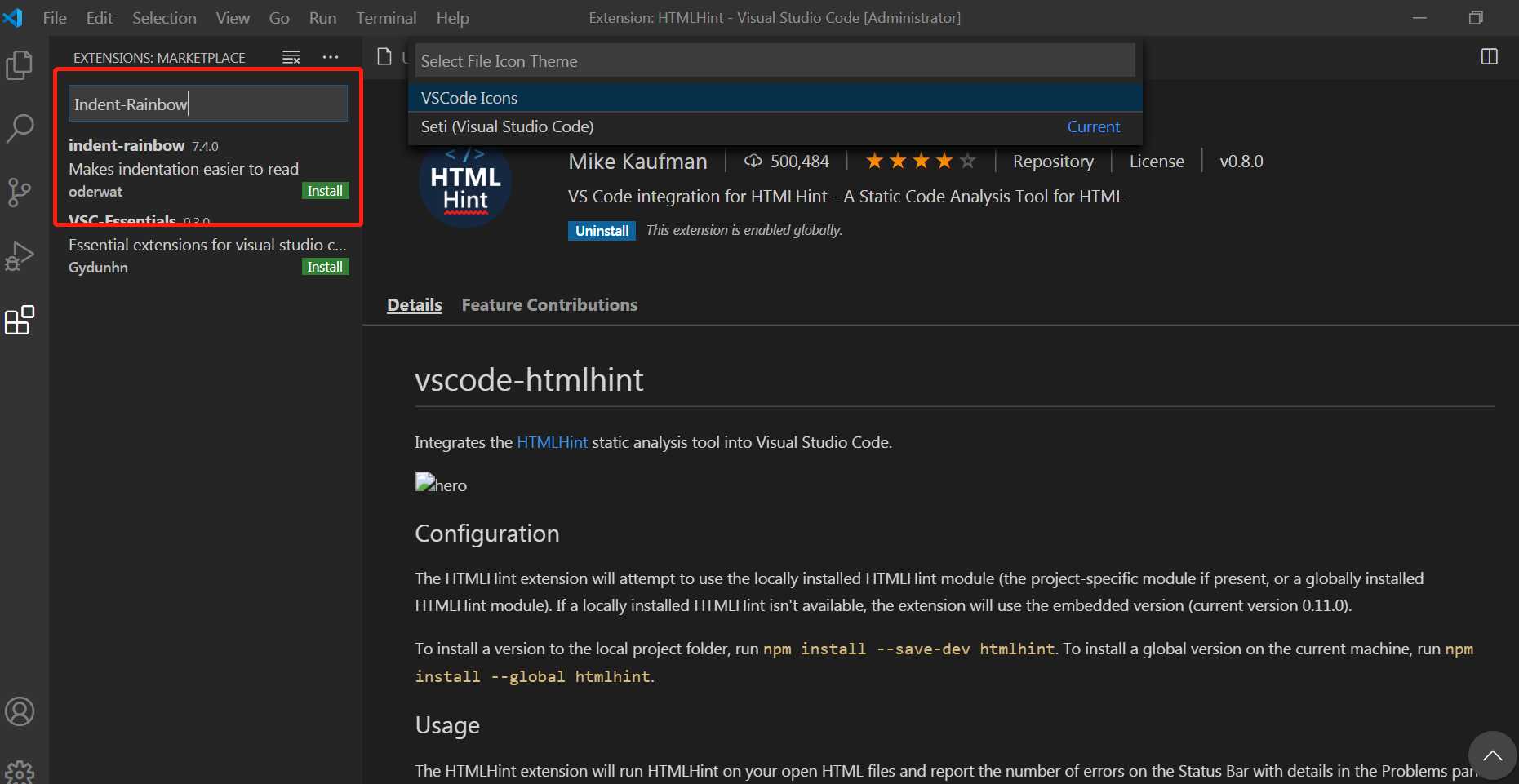Image resolution: width=1519 pixels, height=784 pixels.
Task: Open the Explorer view in activity bar
Action: (20, 65)
